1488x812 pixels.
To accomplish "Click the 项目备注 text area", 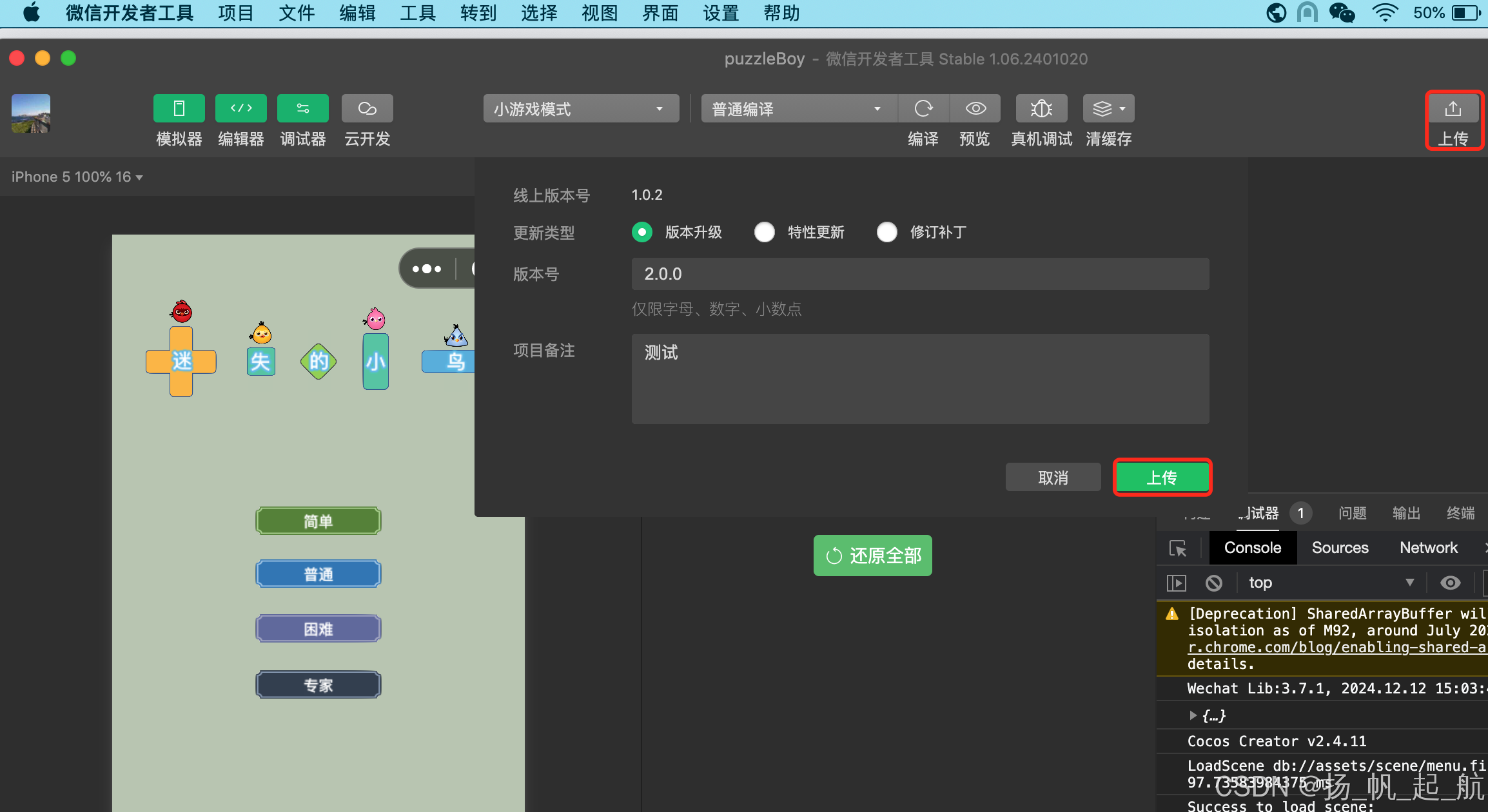I will click(x=921, y=379).
